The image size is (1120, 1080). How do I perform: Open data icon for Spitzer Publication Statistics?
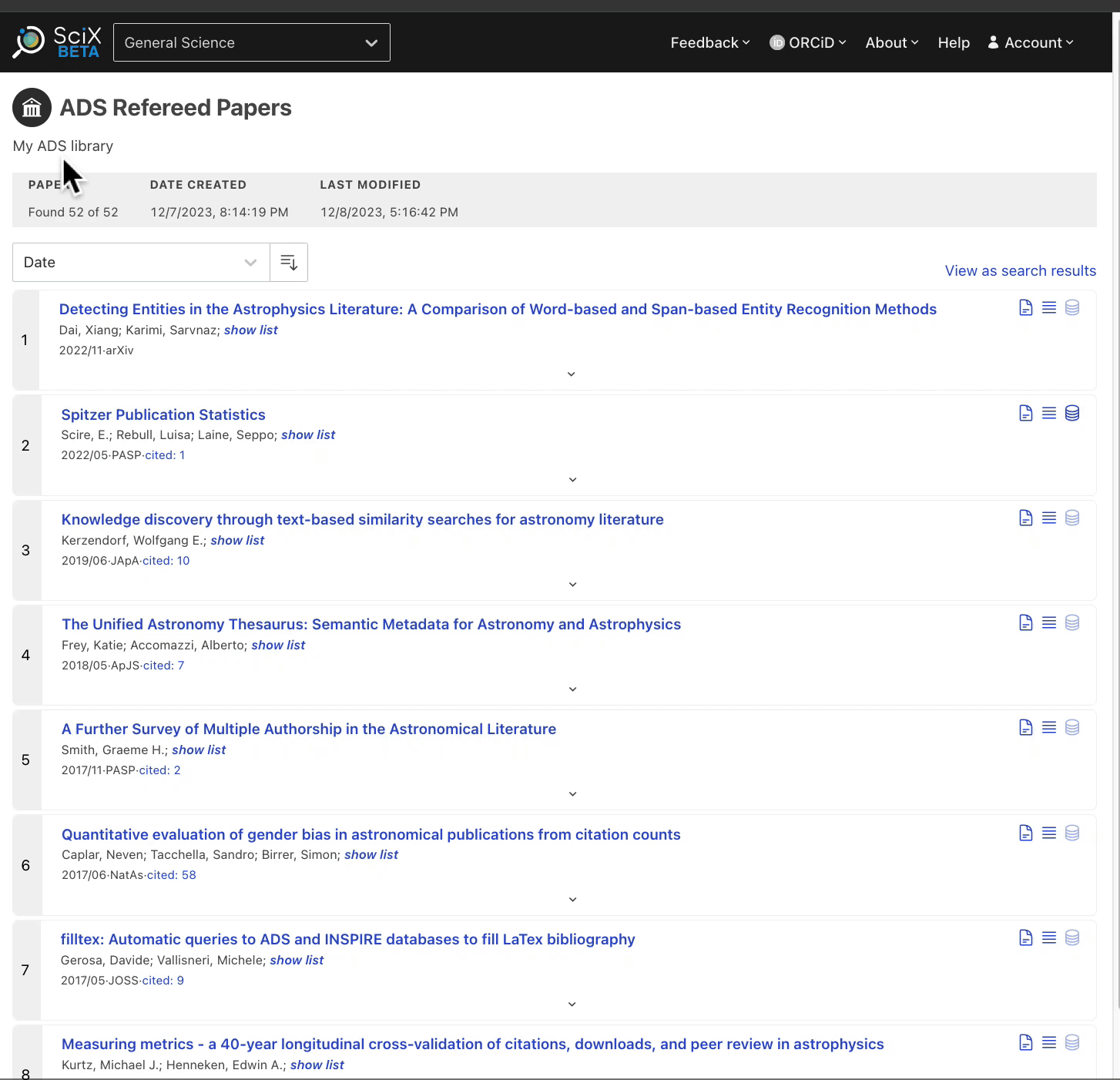[x=1071, y=414]
